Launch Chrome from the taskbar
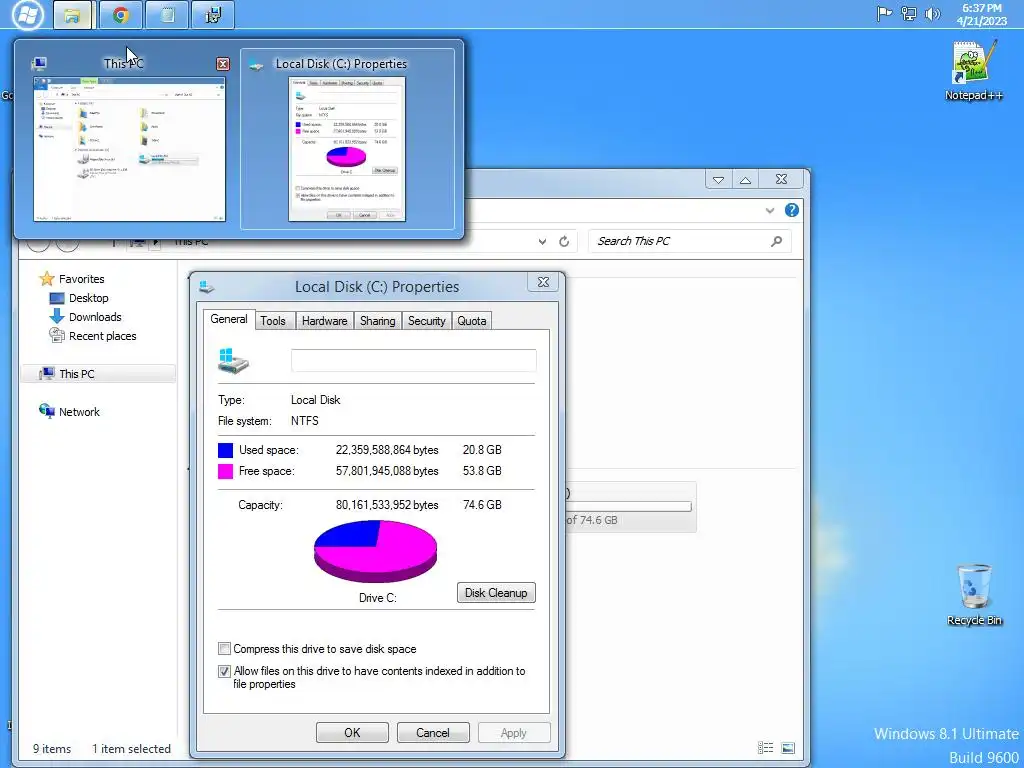The height and width of the screenshot is (768, 1024). pyautogui.click(x=121, y=15)
